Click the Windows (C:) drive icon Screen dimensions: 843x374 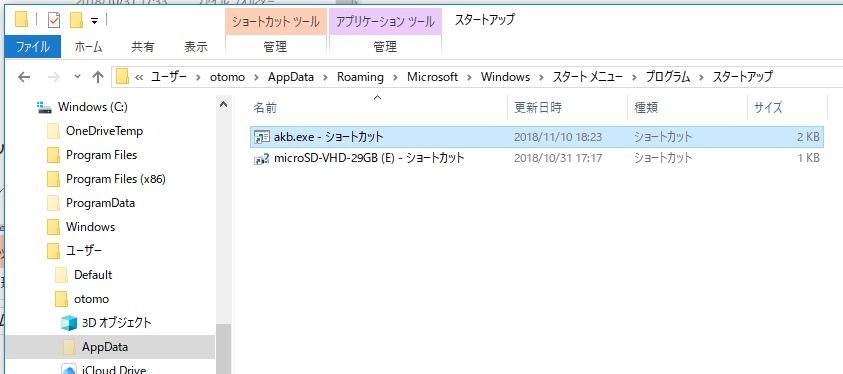45,107
